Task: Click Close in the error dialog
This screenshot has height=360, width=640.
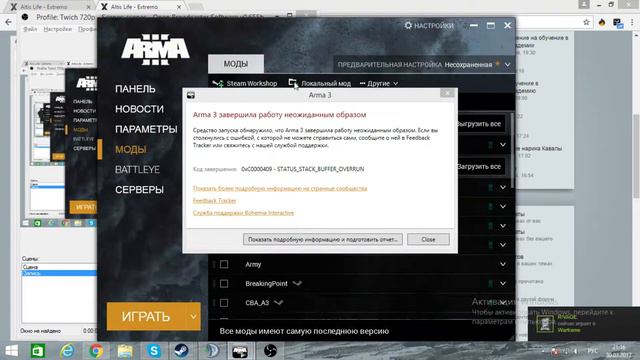Action: pyautogui.click(x=428, y=239)
